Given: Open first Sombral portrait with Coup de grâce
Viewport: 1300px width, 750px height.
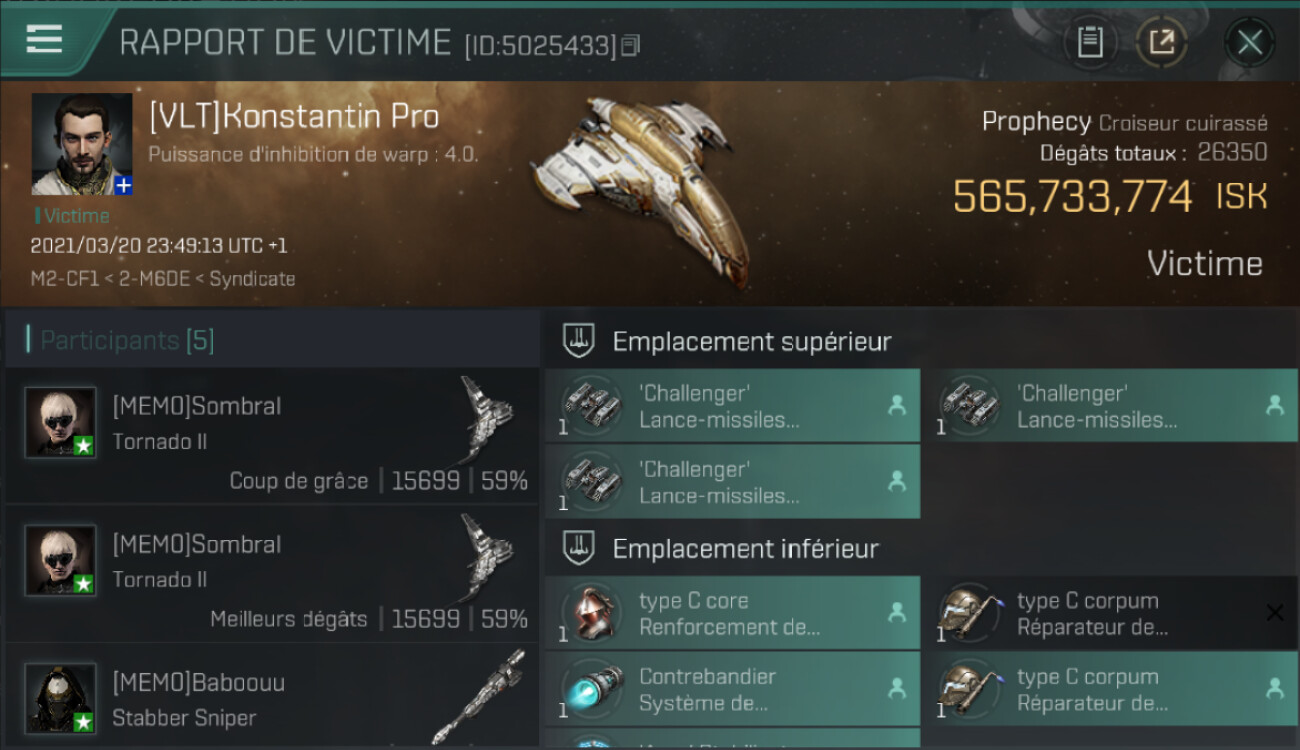Looking at the screenshot, I should pos(61,422).
